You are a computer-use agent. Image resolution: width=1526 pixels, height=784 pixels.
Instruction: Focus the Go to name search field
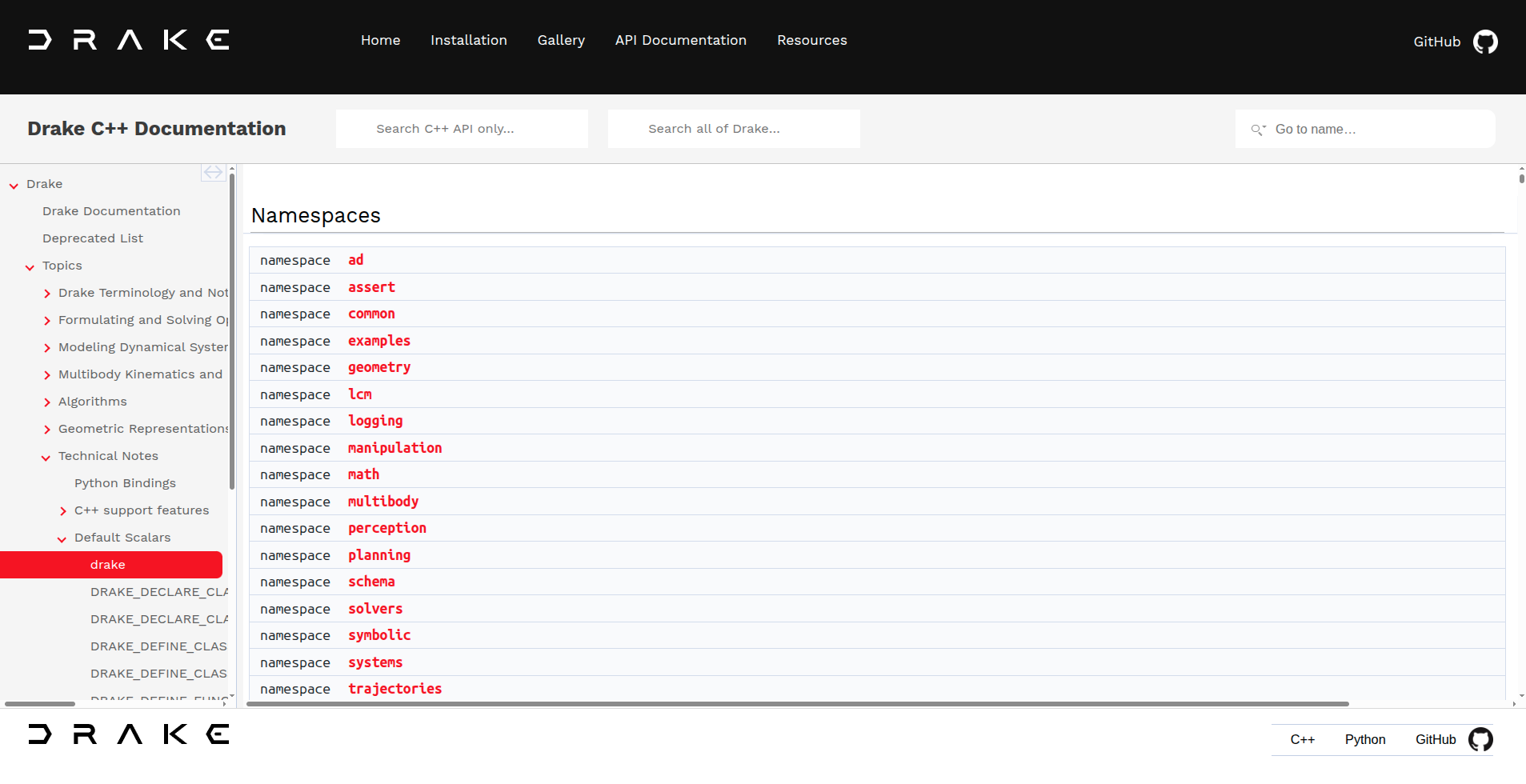click(1365, 129)
